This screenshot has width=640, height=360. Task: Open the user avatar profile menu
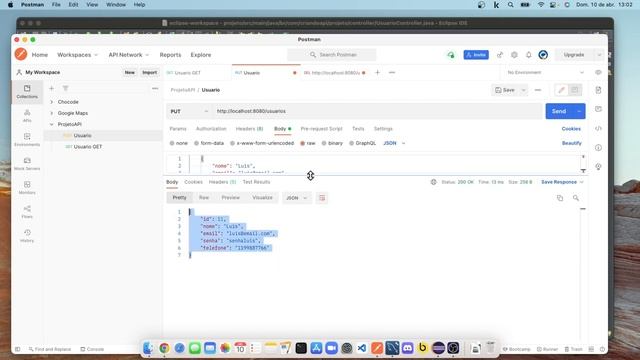coord(543,55)
